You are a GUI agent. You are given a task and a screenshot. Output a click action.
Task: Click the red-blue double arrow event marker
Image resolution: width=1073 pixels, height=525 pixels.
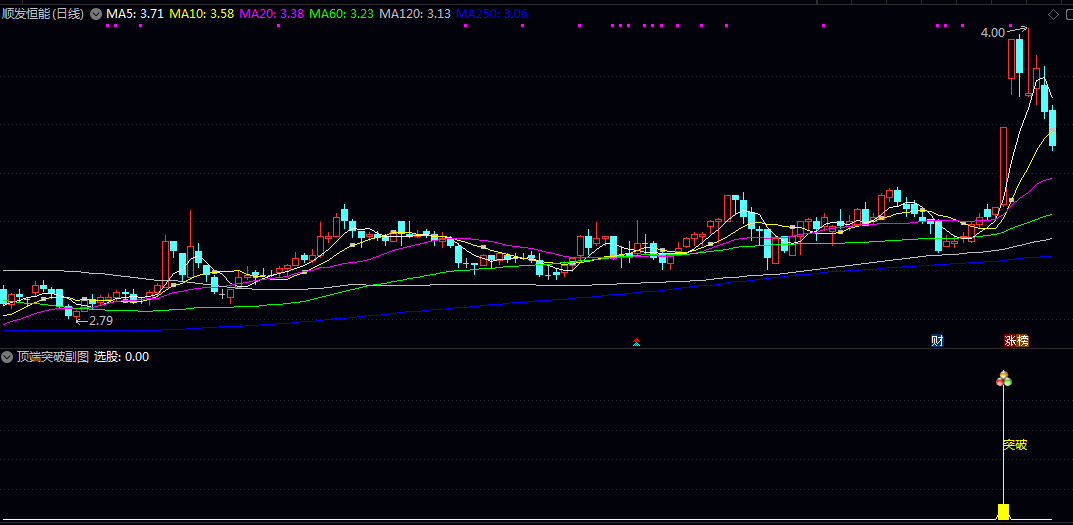coord(637,342)
